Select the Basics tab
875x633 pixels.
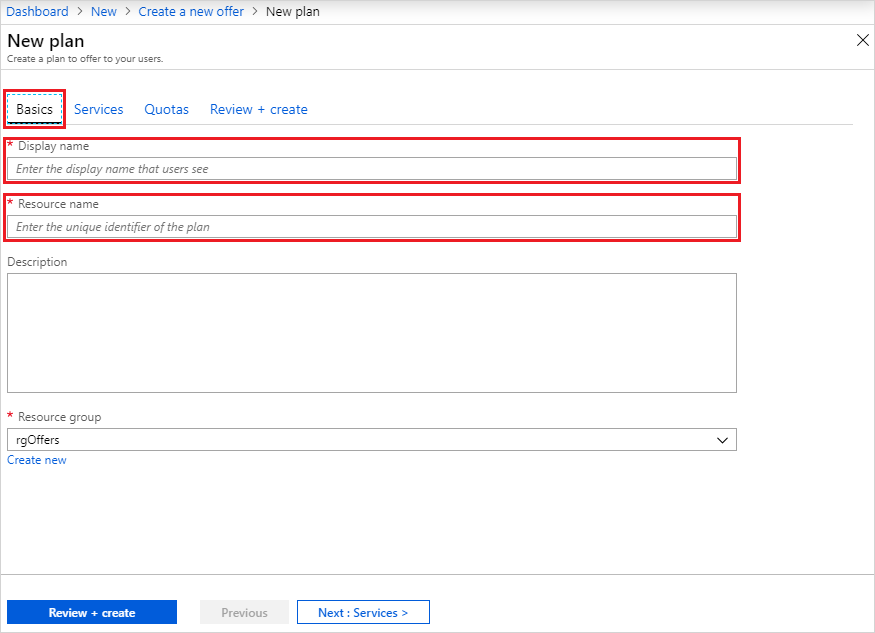point(33,109)
